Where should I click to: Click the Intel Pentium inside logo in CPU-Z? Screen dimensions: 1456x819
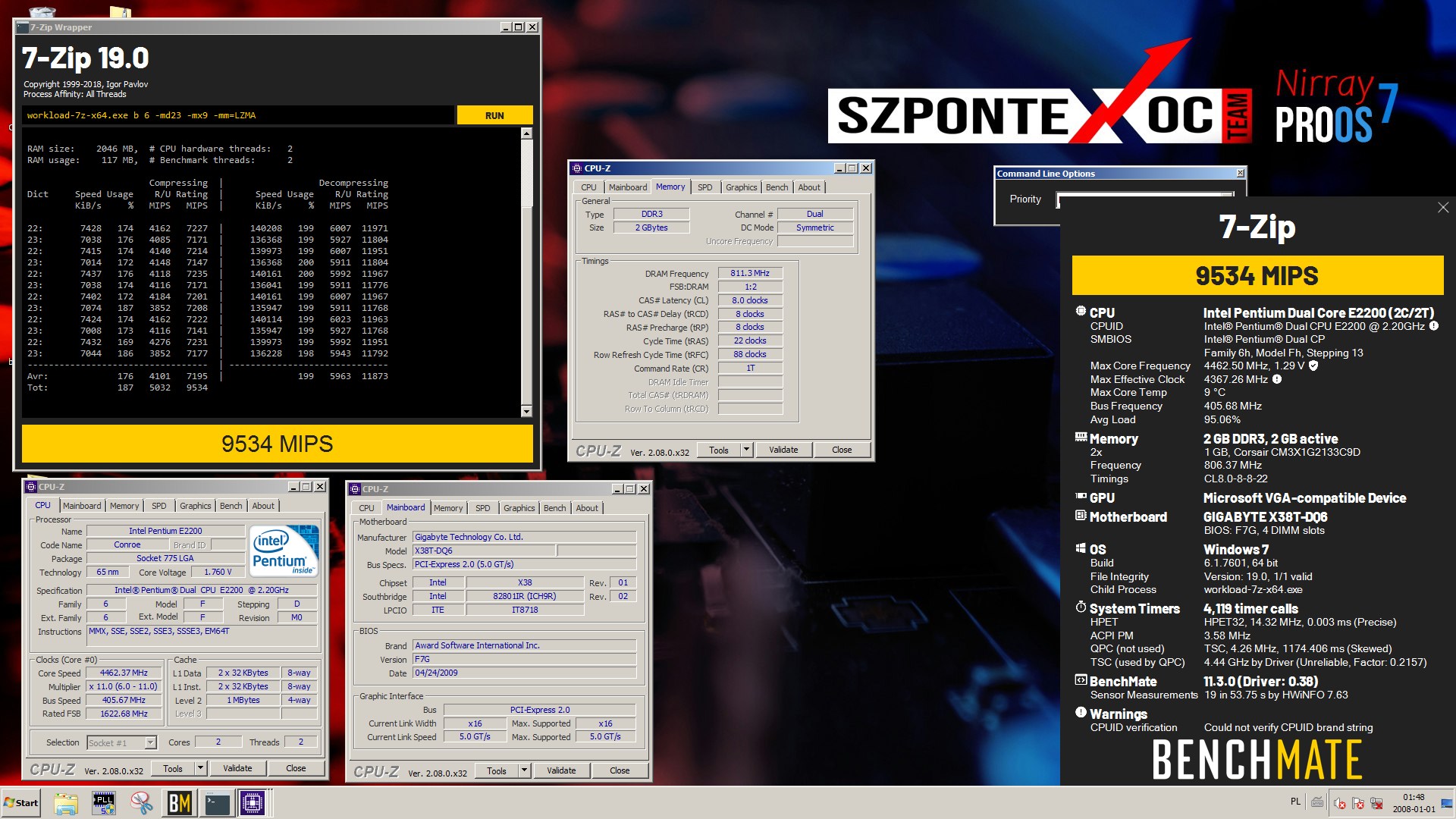284,551
